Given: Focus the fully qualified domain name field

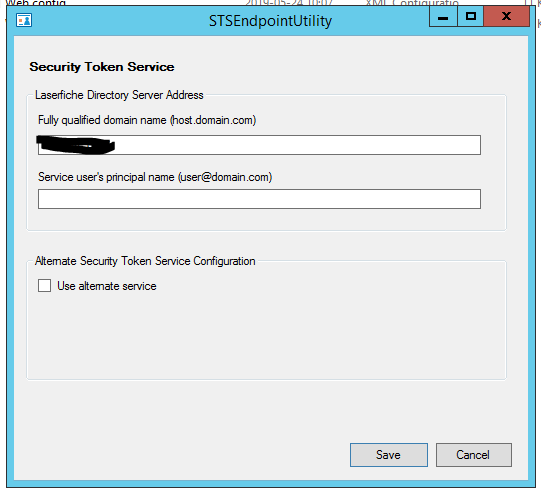Looking at the screenshot, I should [259, 145].
